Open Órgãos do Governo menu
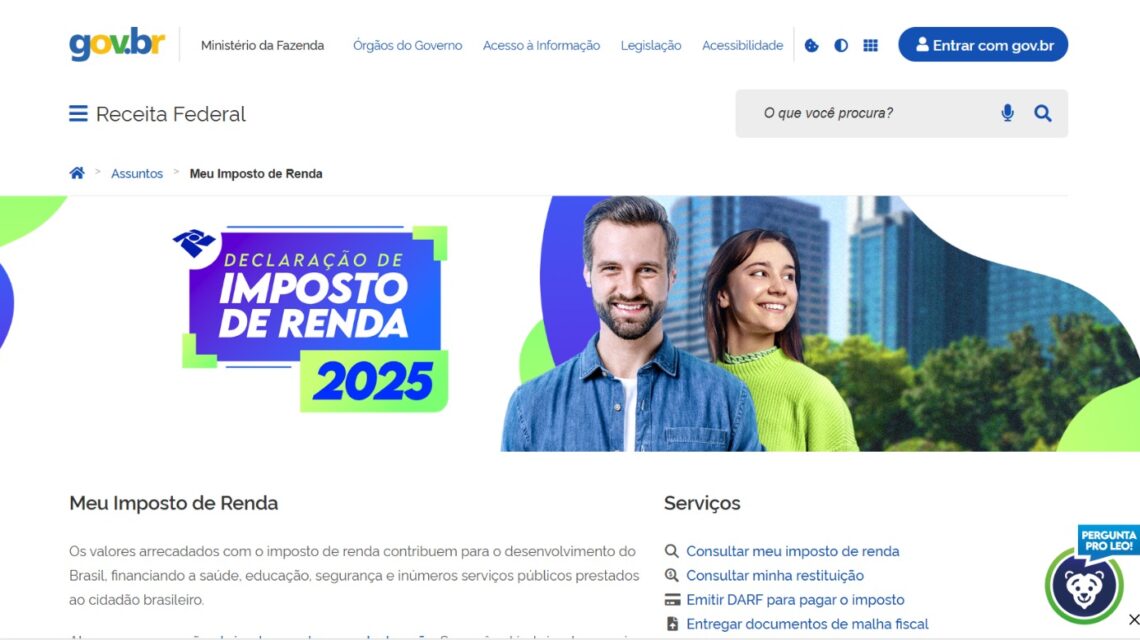Image resolution: width=1140 pixels, height=640 pixels. (x=407, y=45)
